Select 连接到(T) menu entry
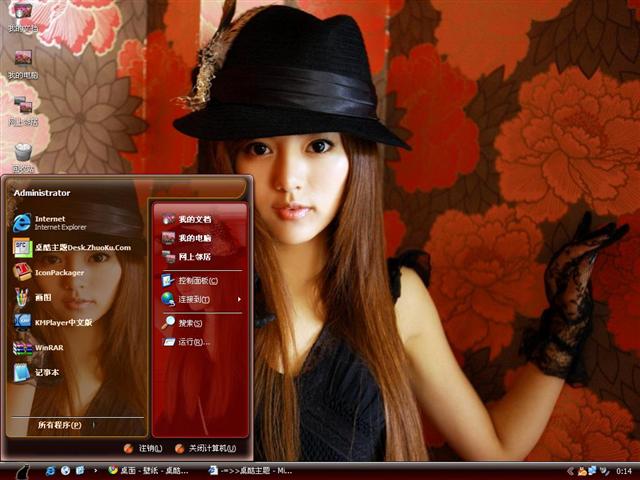Viewport: 640px width, 480px height. (201, 300)
